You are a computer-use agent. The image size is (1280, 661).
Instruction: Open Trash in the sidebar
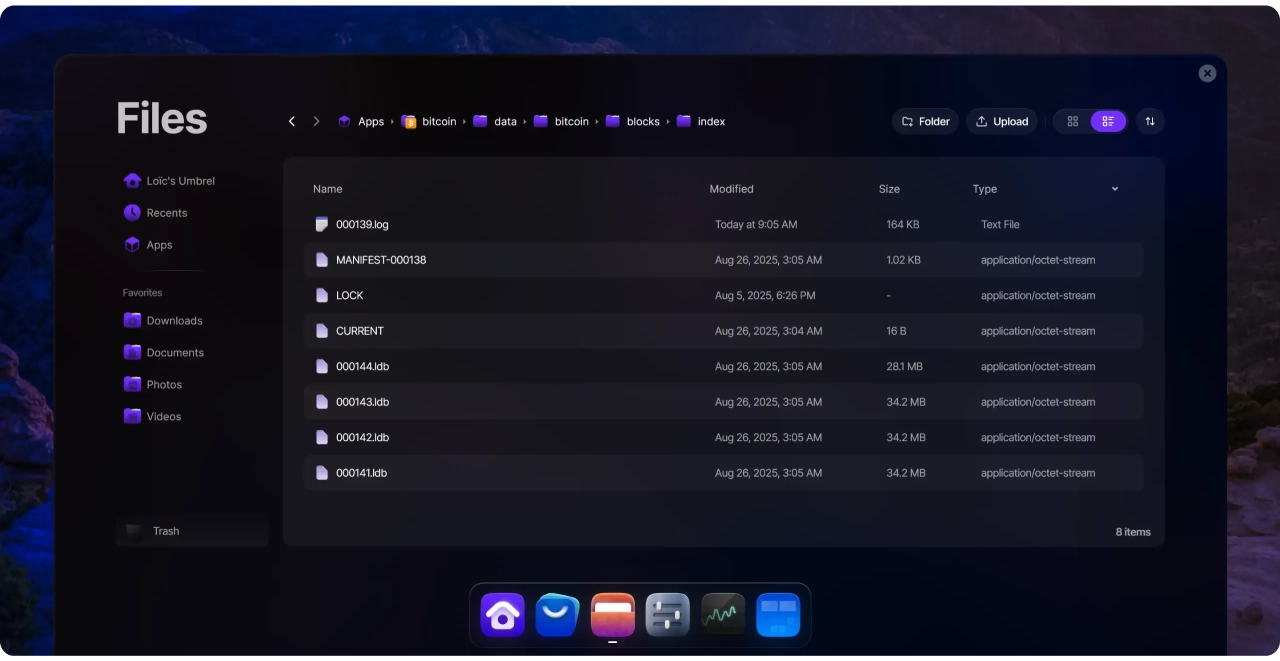point(166,531)
